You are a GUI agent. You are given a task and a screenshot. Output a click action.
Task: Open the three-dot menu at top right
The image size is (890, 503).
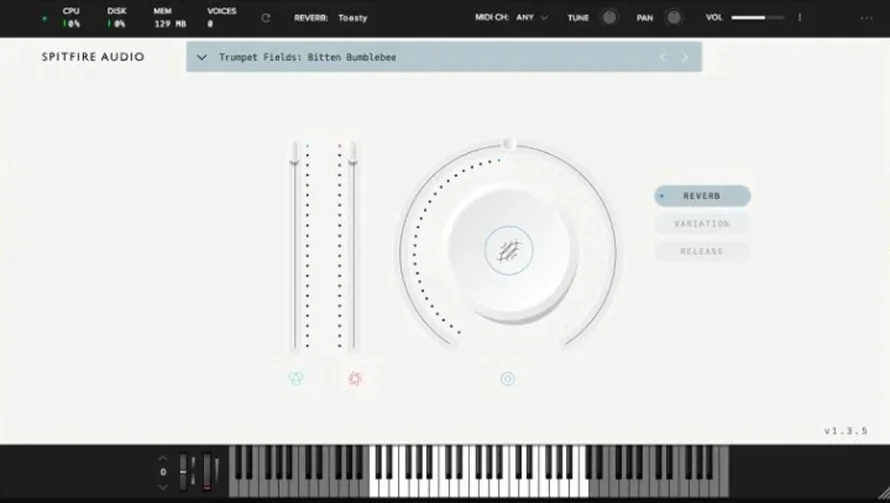coord(866,18)
